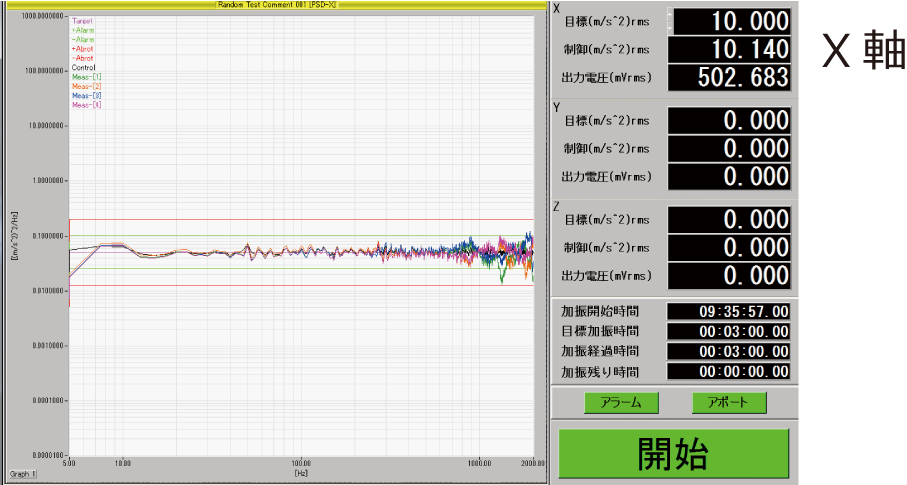Click the Y axis control rms value

point(729,149)
